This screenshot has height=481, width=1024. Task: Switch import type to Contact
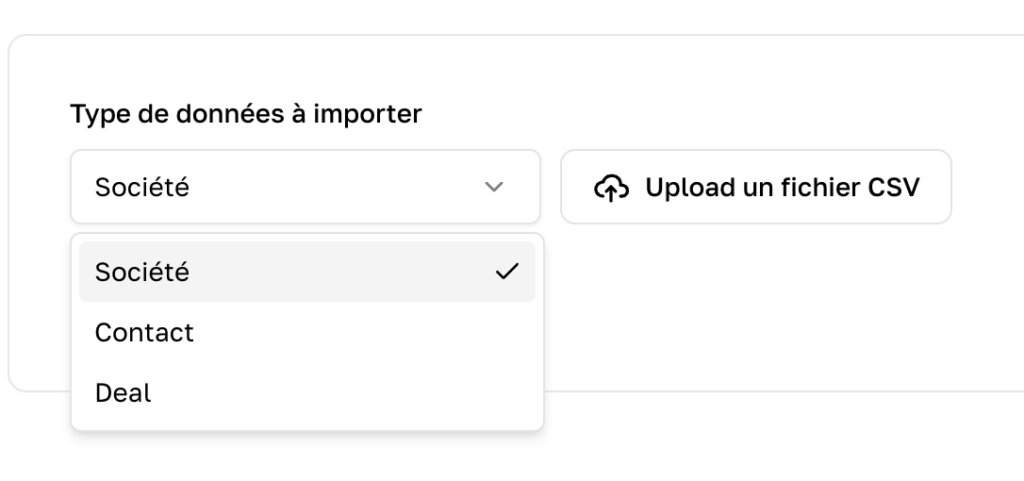144,332
